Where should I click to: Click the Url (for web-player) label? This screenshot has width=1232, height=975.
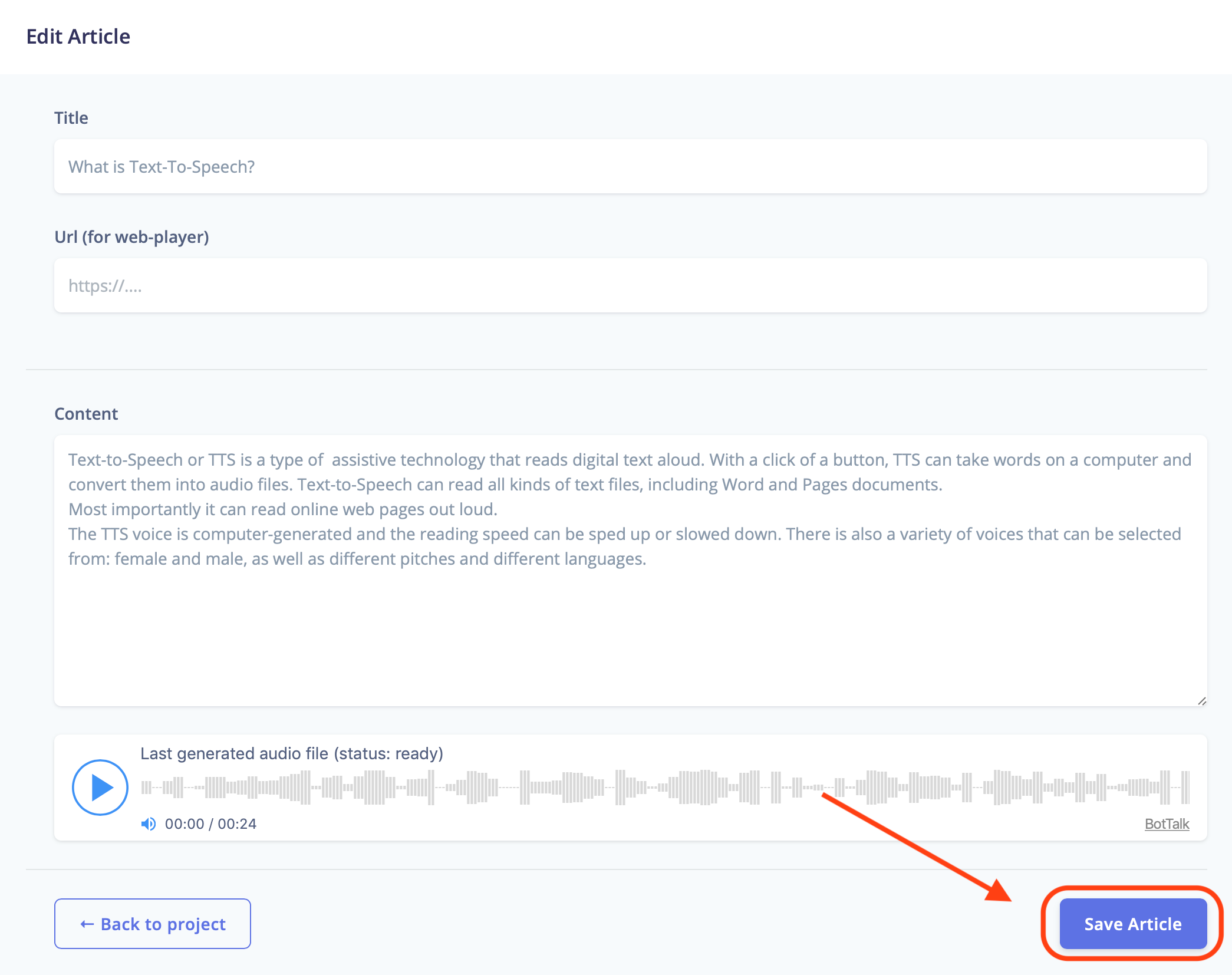click(x=132, y=237)
